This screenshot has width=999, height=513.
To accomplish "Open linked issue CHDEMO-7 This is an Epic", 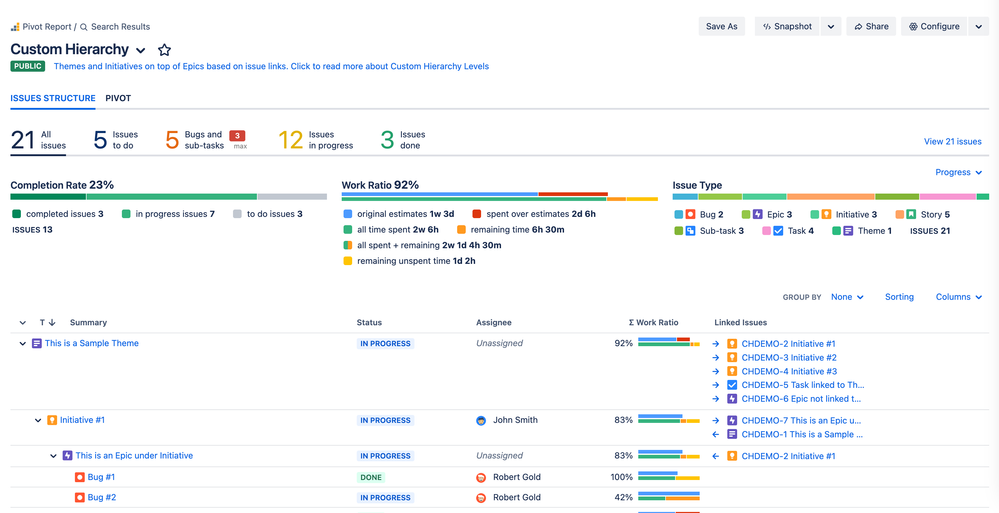I will coord(801,420).
